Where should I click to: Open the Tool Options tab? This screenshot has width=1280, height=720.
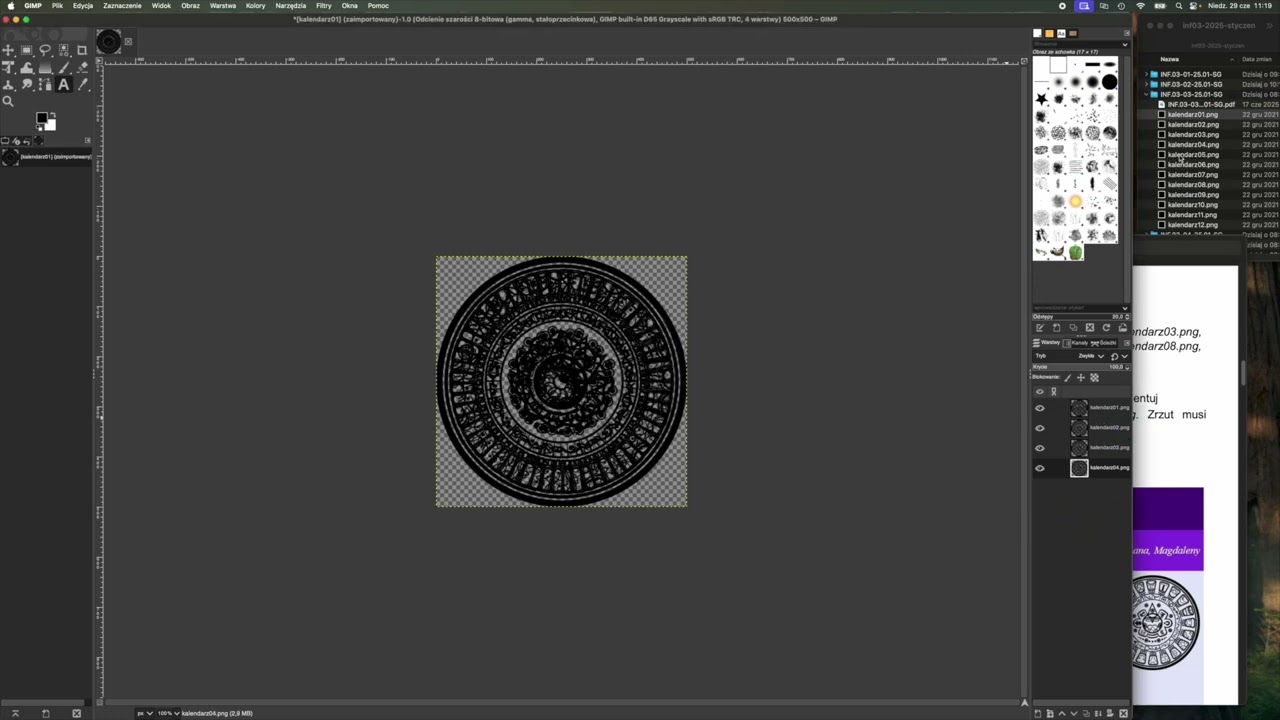(5, 141)
